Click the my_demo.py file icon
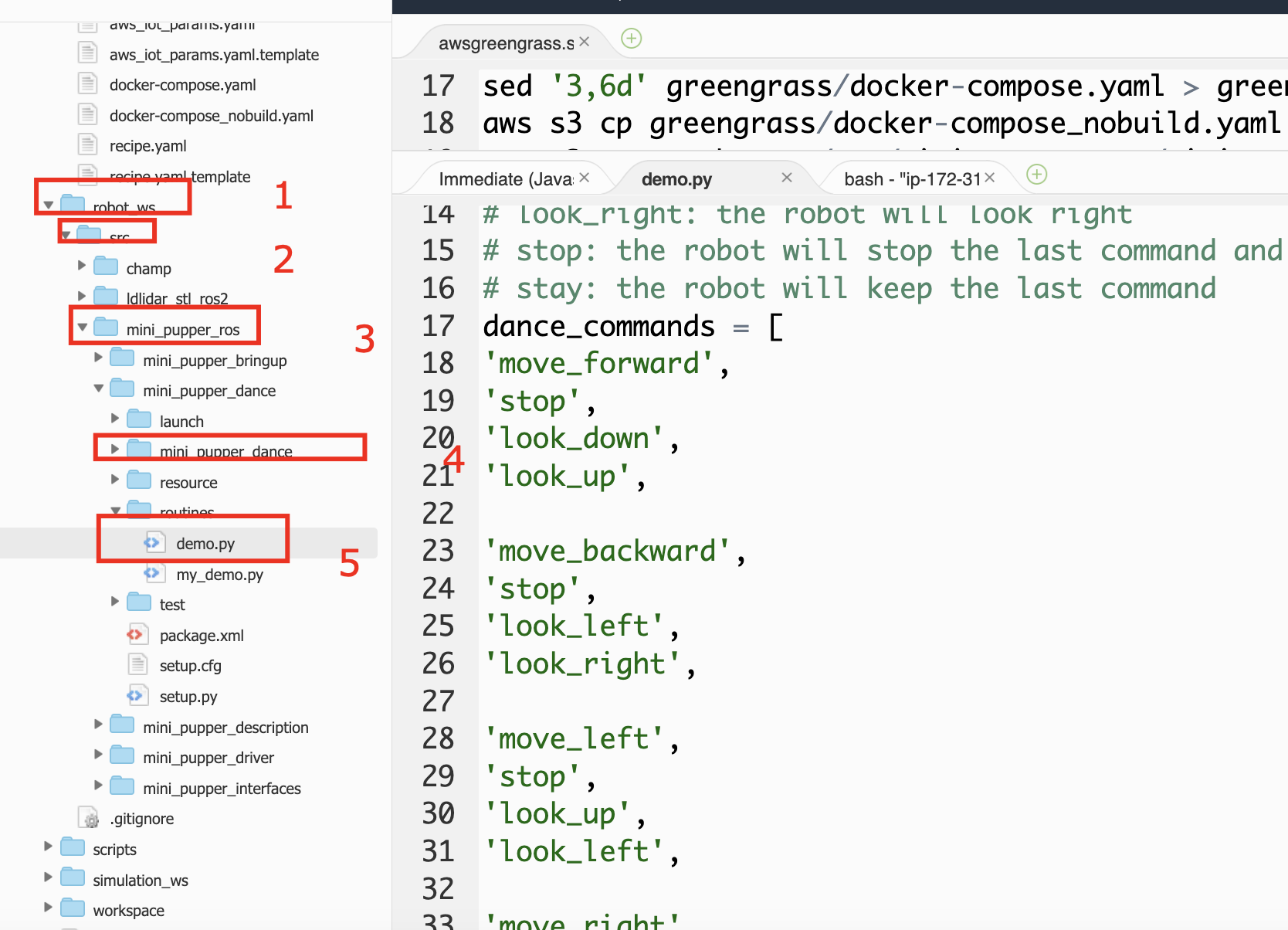 coord(153,574)
